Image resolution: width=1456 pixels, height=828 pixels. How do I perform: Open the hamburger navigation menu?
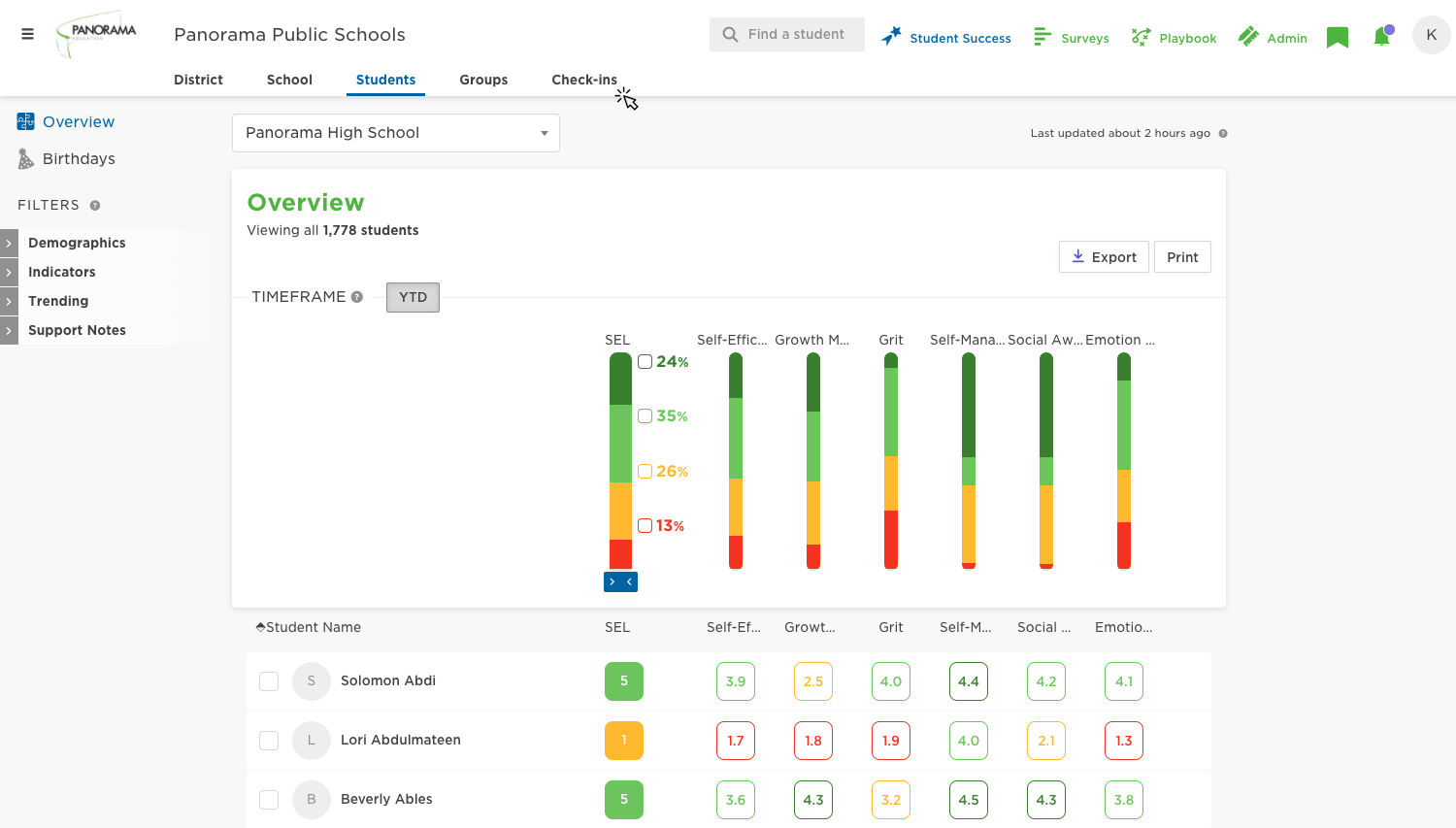pyautogui.click(x=27, y=33)
